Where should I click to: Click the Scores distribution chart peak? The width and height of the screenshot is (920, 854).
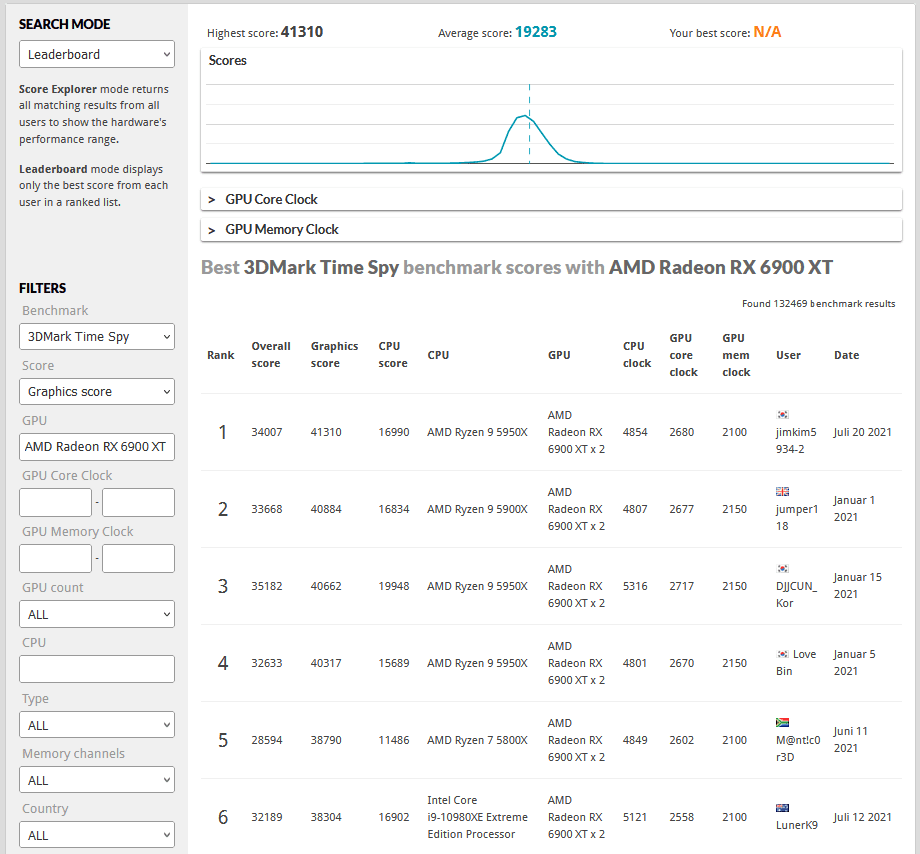[523, 117]
